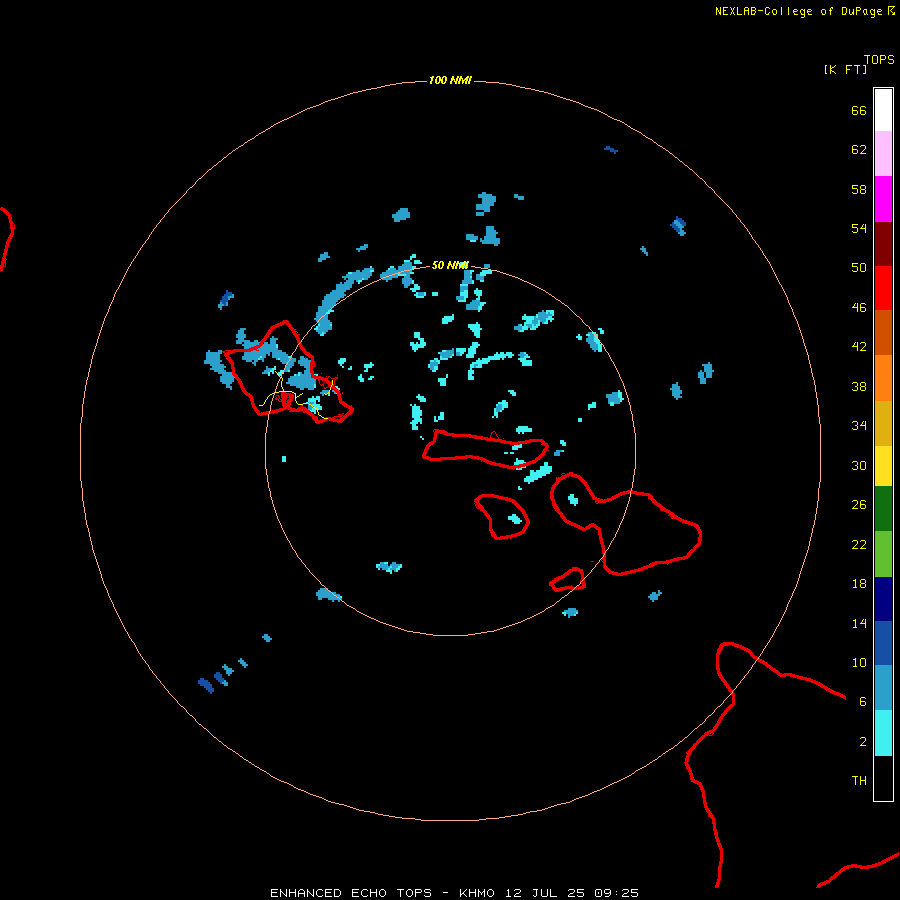Select the dark red 54 kft legend swatch
900x900 pixels.
883,243
